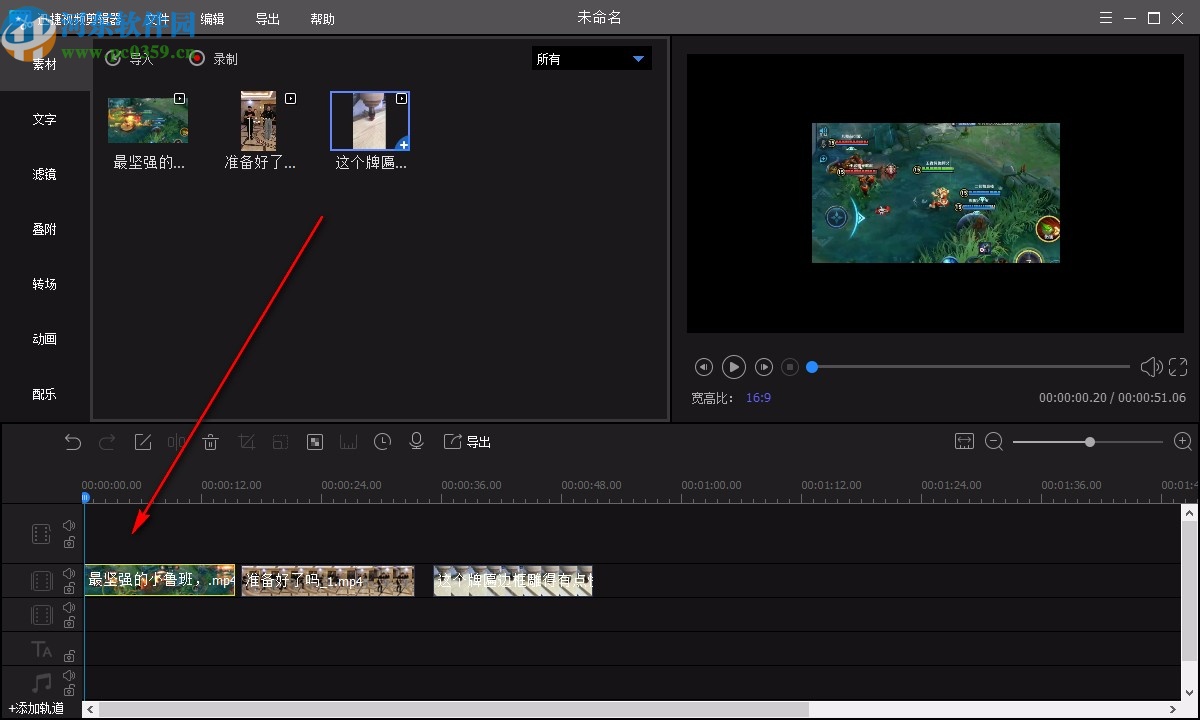Image resolution: width=1200 pixels, height=720 pixels.
Task: Open the 帮助 menu
Action: (x=322, y=18)
